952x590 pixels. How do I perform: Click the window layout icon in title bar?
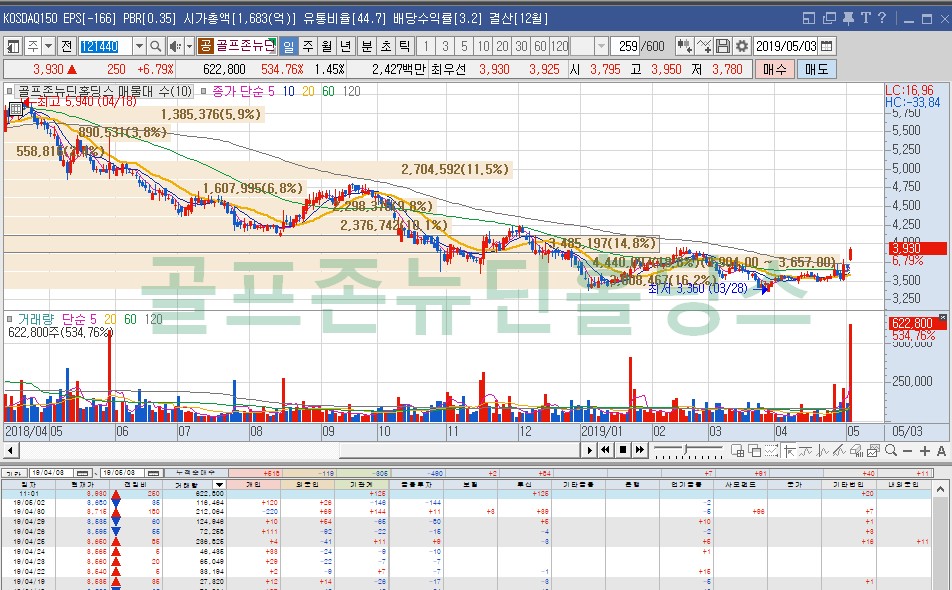[809, 18]
